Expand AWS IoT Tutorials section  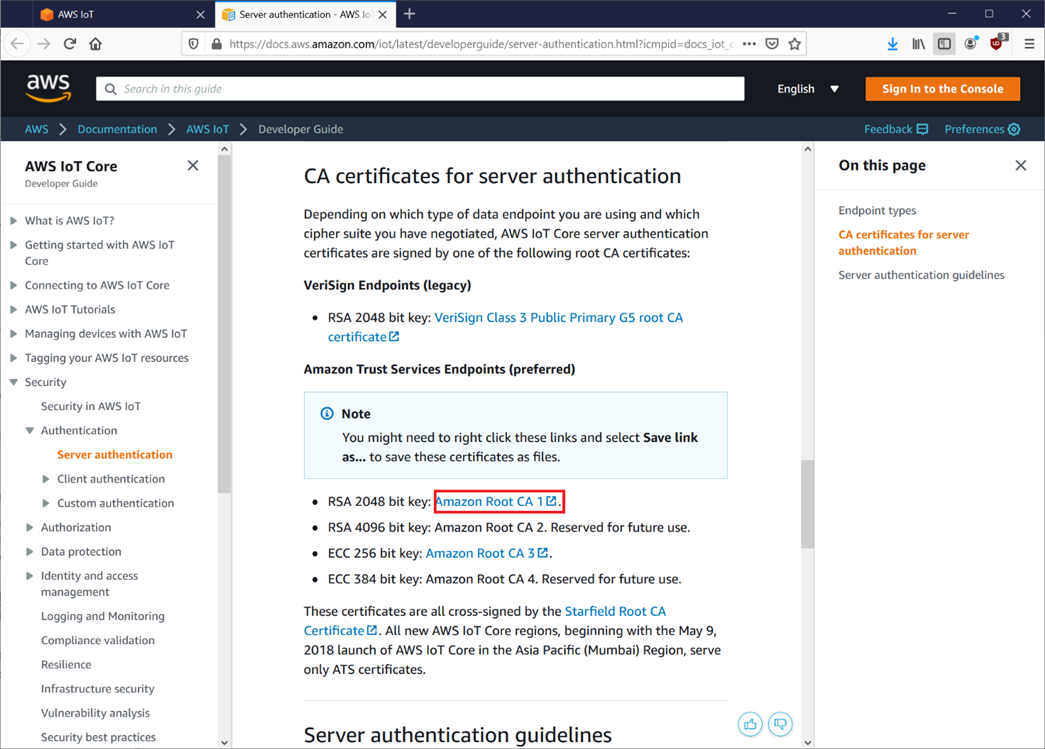coord(13,309)
